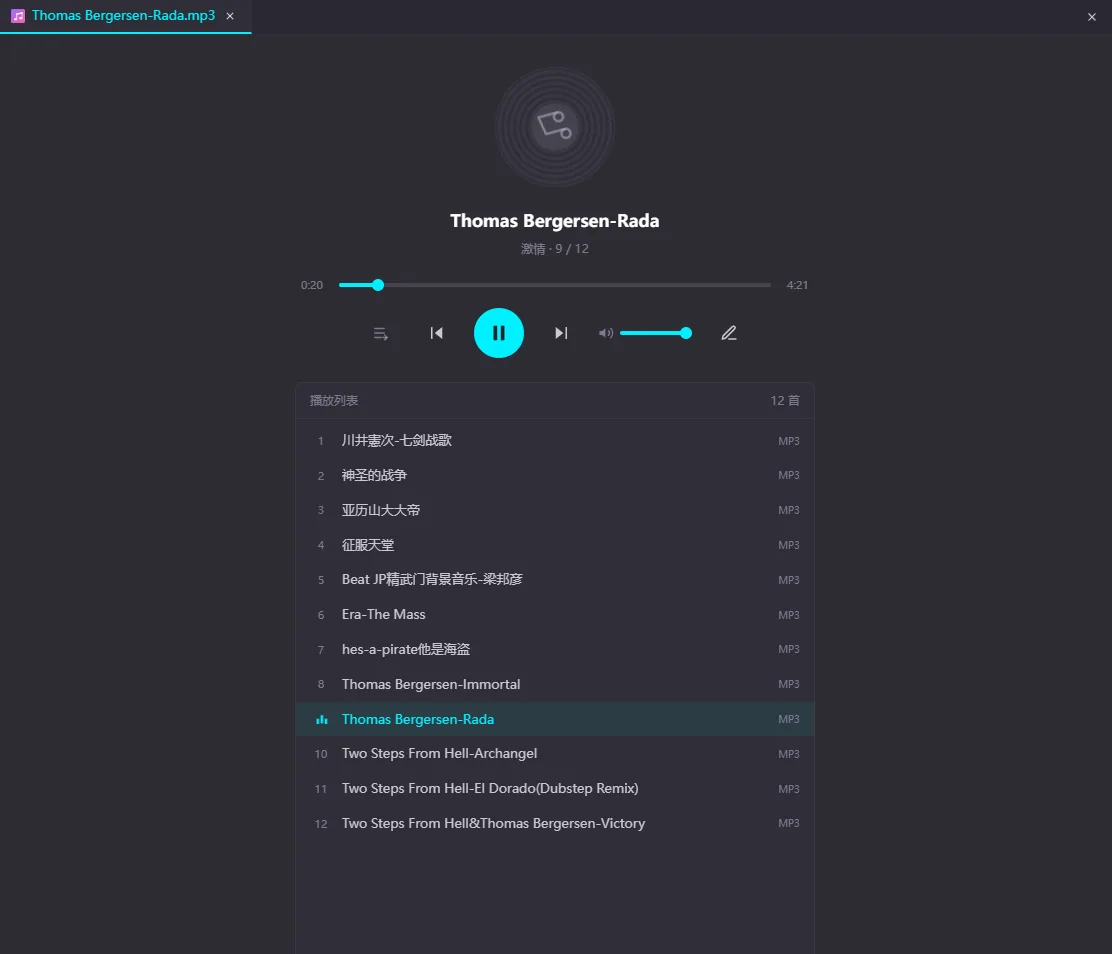The width and height of the screenshot is (1112, 954).
Task: Play 川井憲次-七剑战歌 from playlist
Action: (x=555, y=440)
